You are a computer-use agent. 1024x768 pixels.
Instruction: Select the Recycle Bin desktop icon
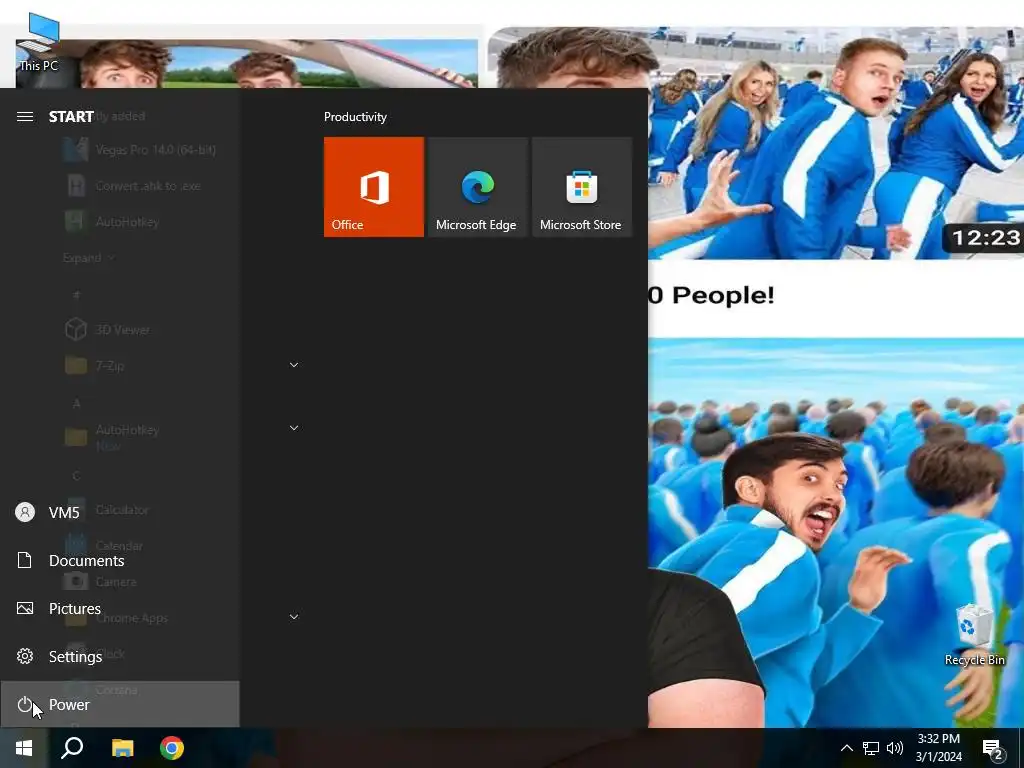coord(974,635)
